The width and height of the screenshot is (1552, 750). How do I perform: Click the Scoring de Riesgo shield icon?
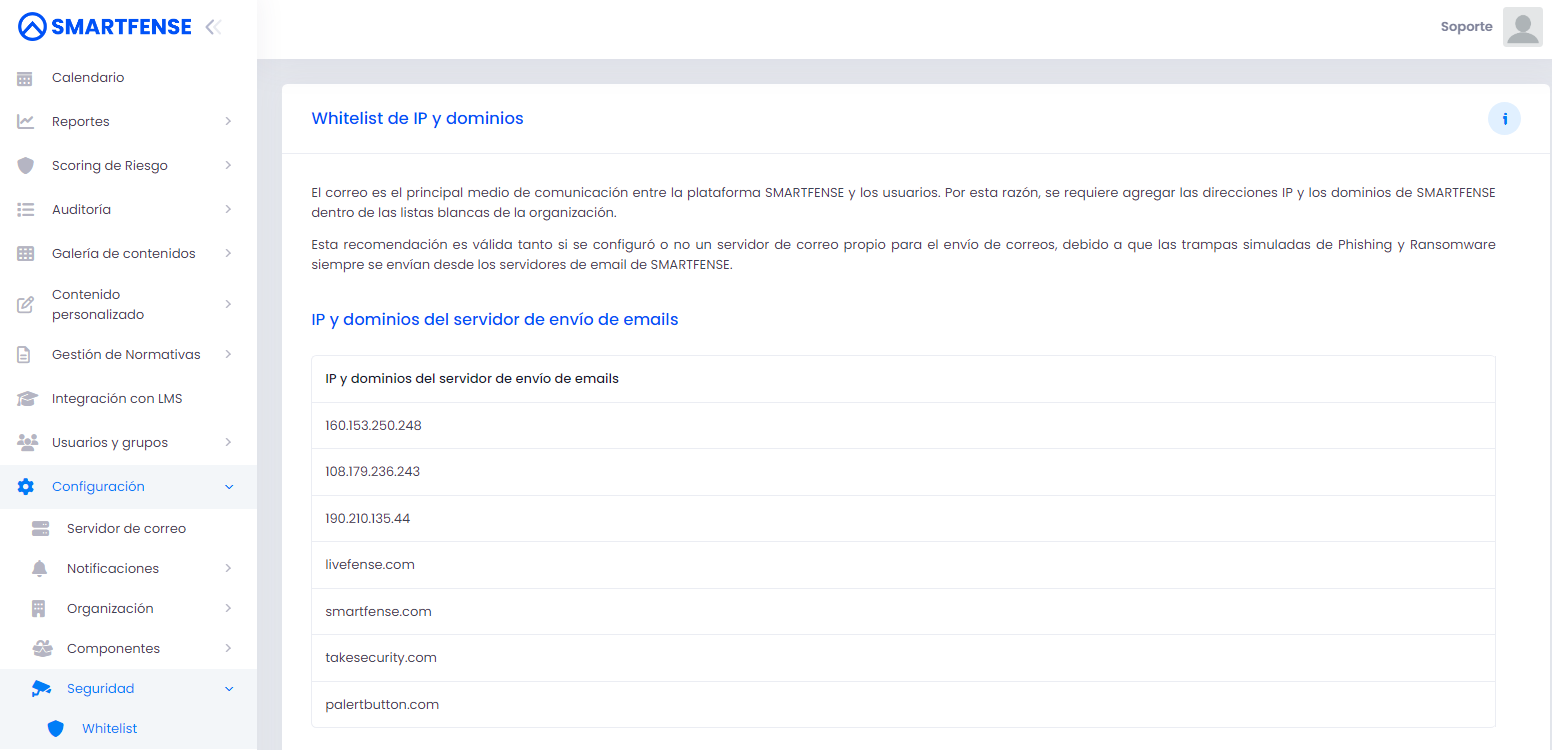(26, 166)
